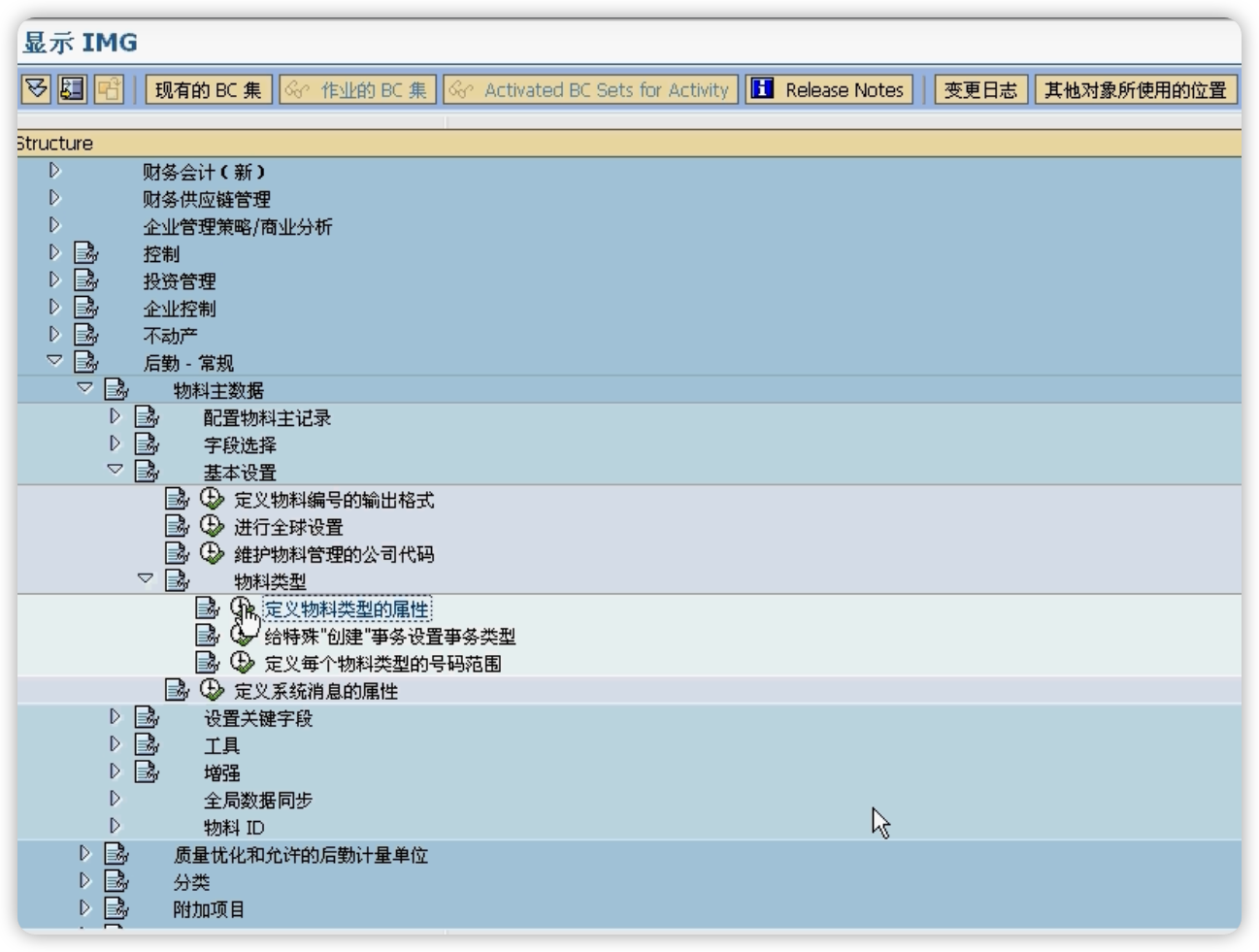The height and width of the screenshot is (952, 1259).
Task: Expand the 分类 node
Action: coord(84,880)
